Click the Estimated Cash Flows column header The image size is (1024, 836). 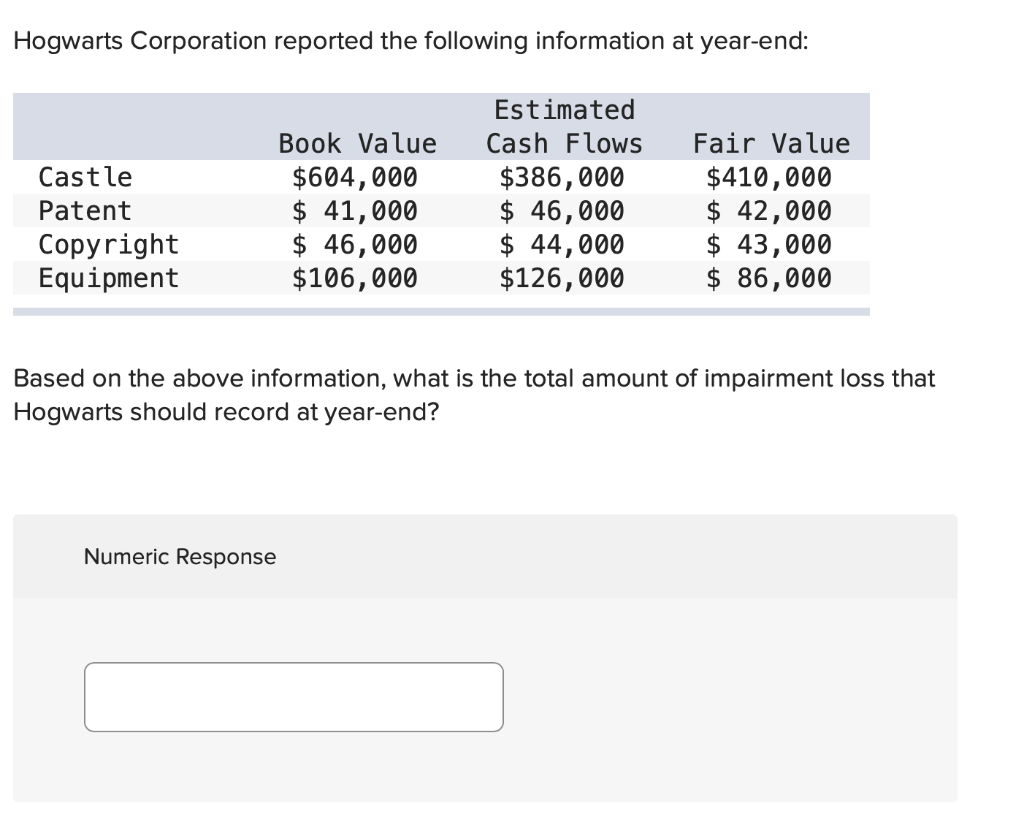tap(564, 127)
